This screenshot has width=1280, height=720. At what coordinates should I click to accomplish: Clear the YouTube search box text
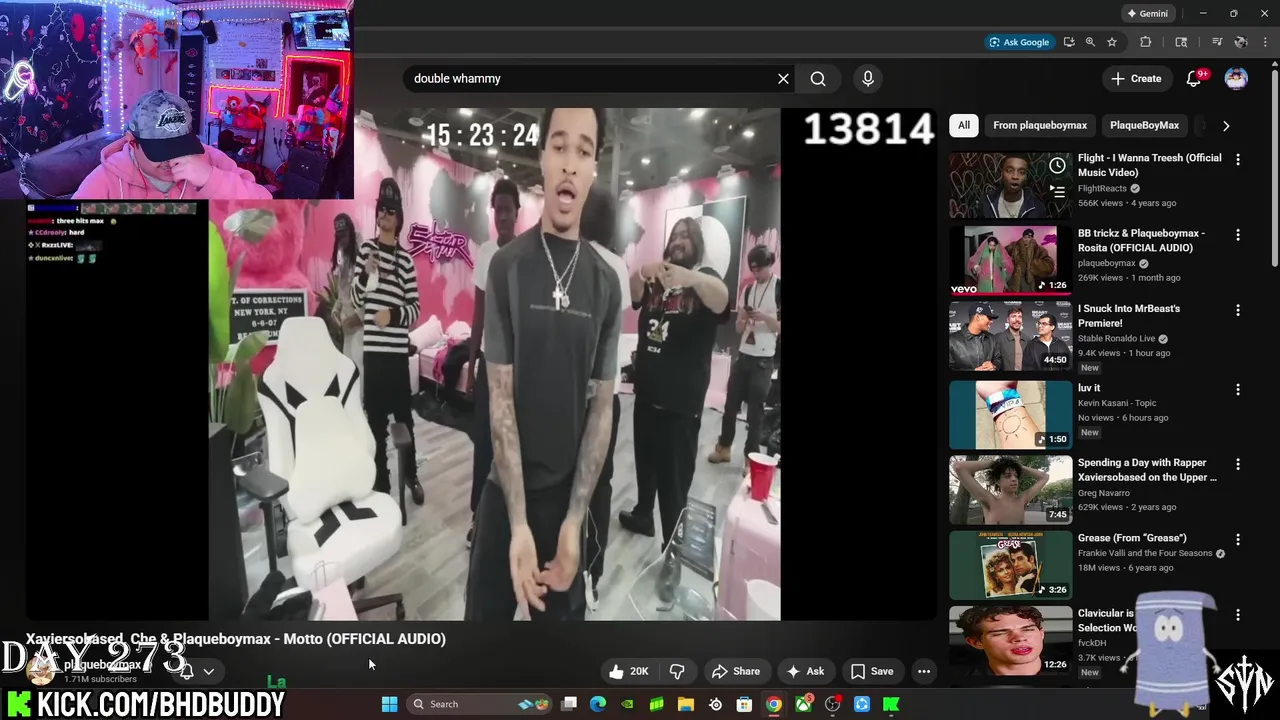click(783, 78)
